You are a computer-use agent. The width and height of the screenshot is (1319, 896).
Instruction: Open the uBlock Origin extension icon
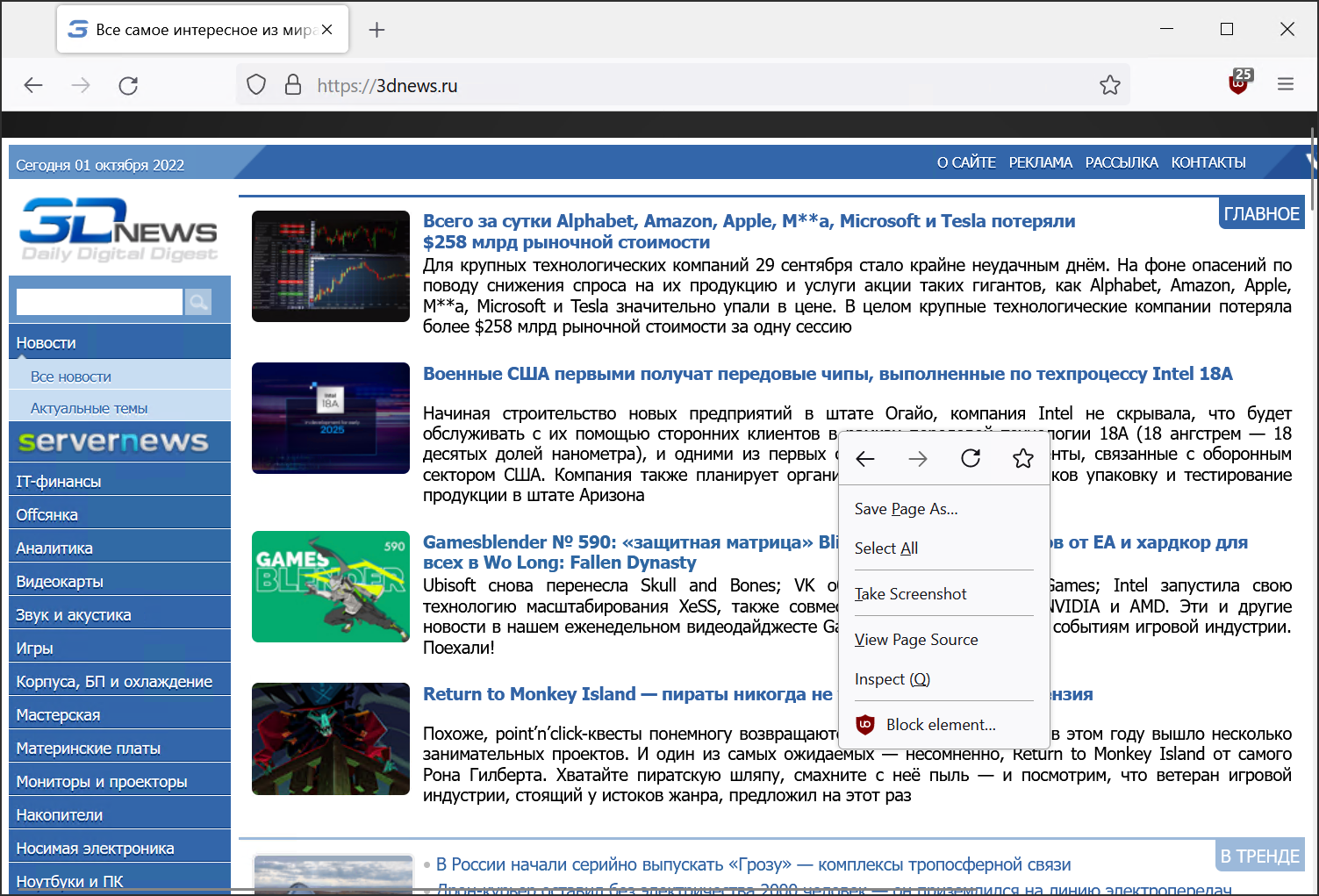pyautogui.click(x=1239, y=84)
